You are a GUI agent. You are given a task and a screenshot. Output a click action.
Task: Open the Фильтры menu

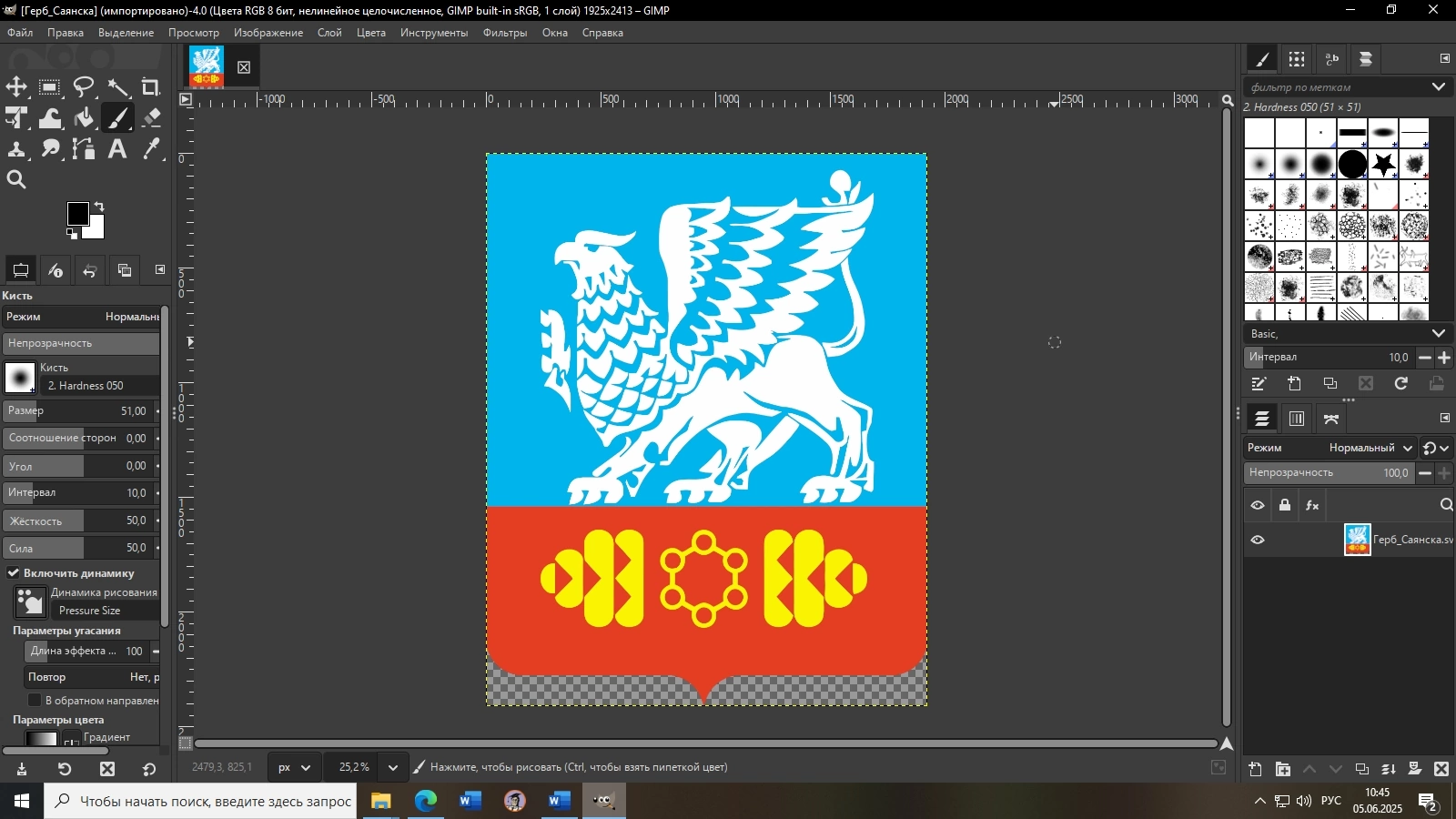[504, 33]
